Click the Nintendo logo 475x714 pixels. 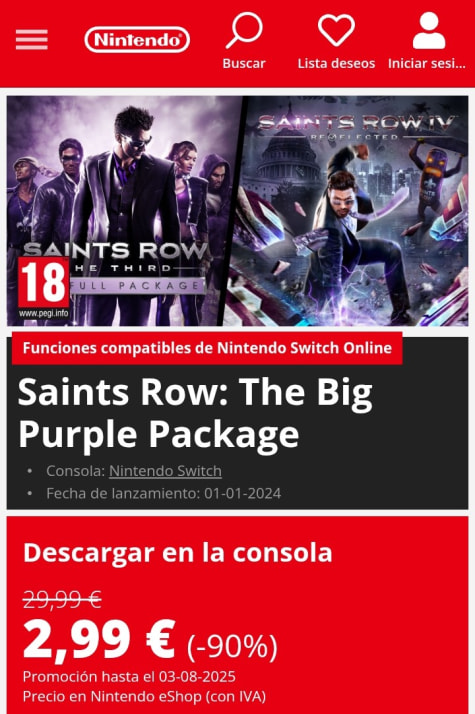[x=137, y=40]
